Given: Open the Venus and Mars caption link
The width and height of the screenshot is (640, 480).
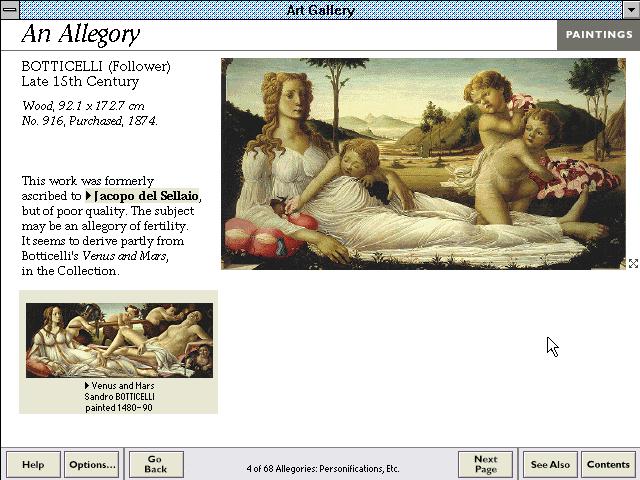Looking at the screenshot, I should tap(119, 385).
